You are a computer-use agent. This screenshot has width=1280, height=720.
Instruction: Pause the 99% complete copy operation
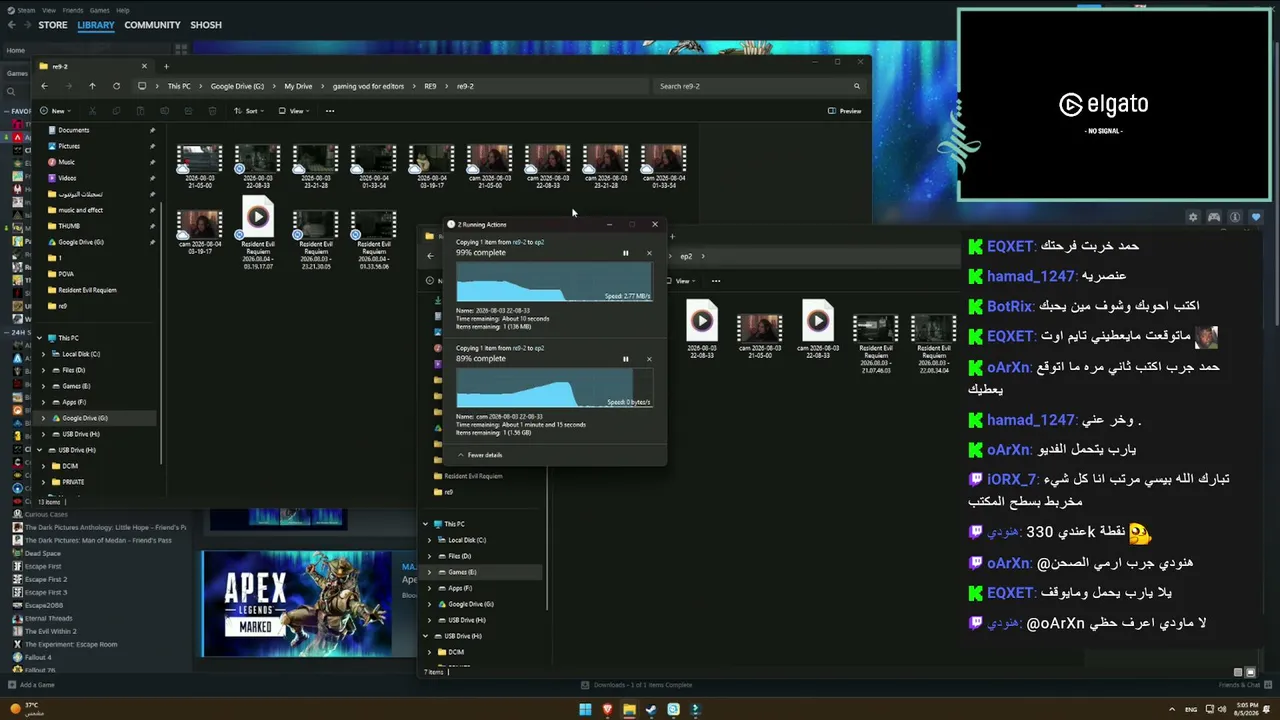click(626, 253)
